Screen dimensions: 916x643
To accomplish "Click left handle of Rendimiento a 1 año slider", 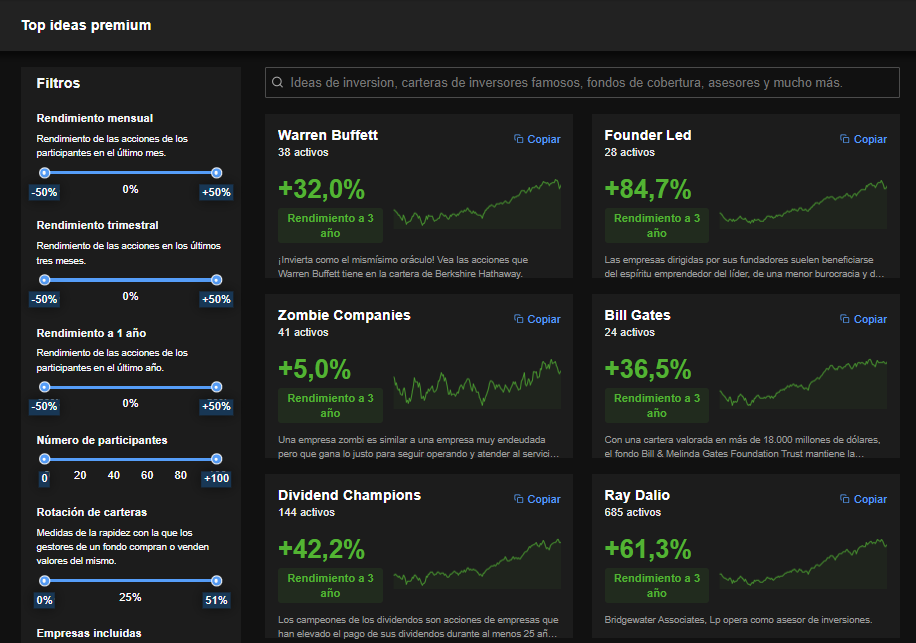I will pos(44,387).
